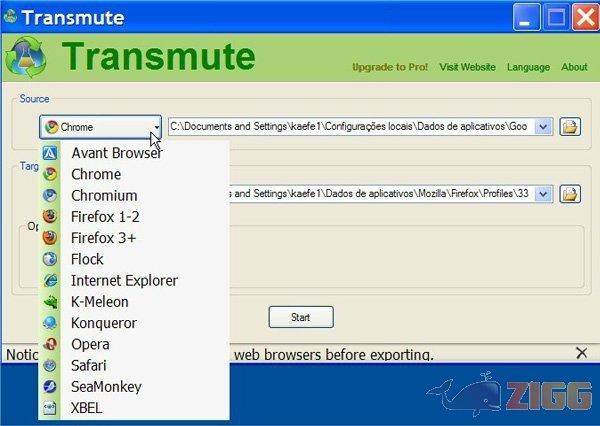Choose Konqueror from the list
The image size is (600, 426).
click(x=134, y=323)
